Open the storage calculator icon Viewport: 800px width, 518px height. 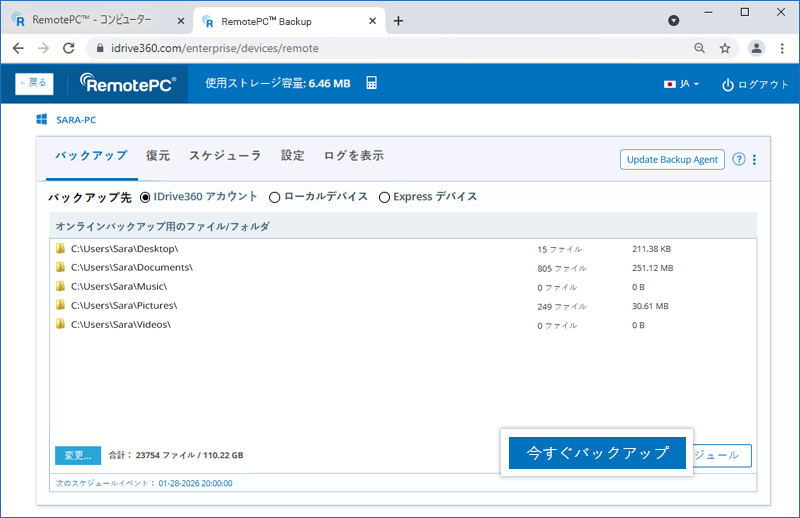[x=371, y=83]
